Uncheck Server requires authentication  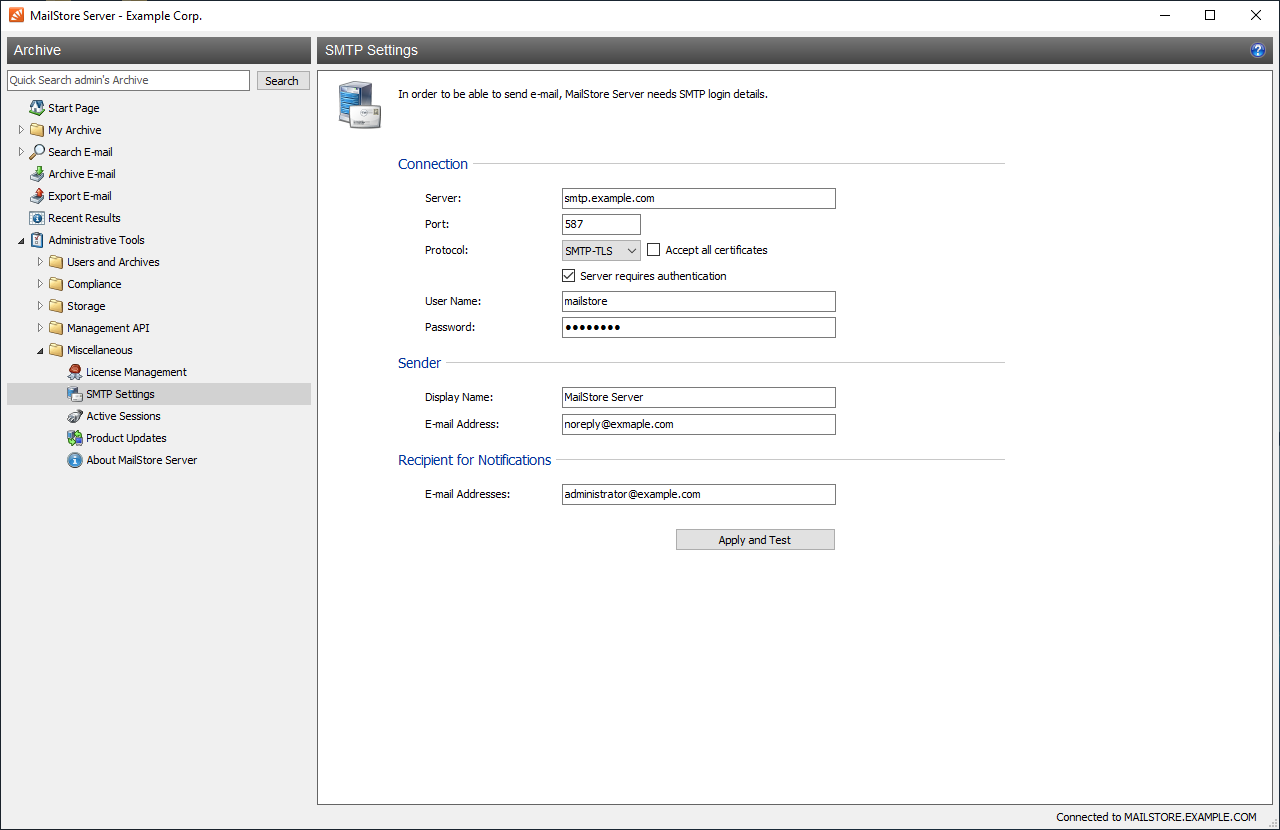(x=569, y=276)
